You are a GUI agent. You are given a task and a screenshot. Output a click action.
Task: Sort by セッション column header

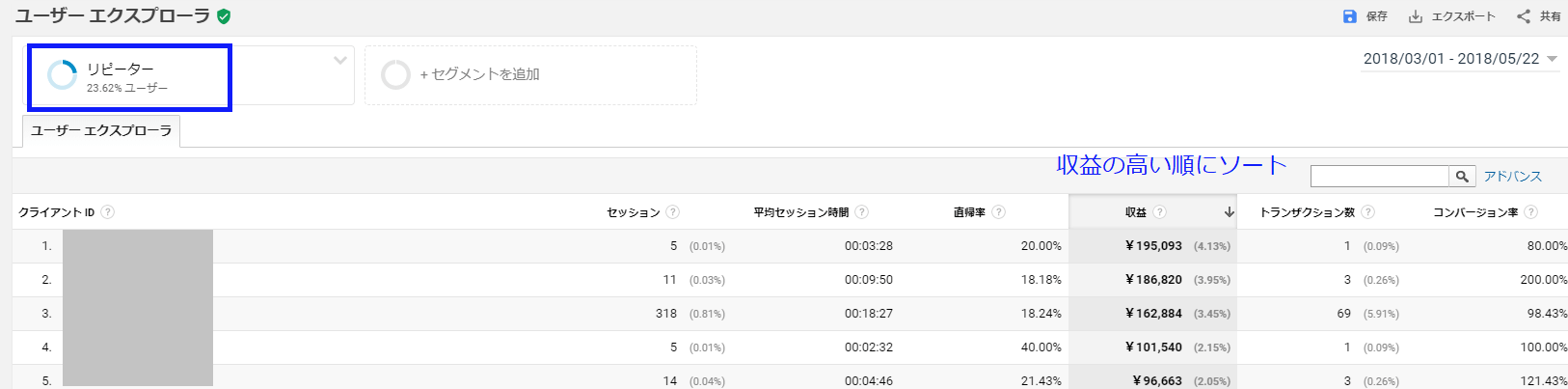click(x=633, y=212)
